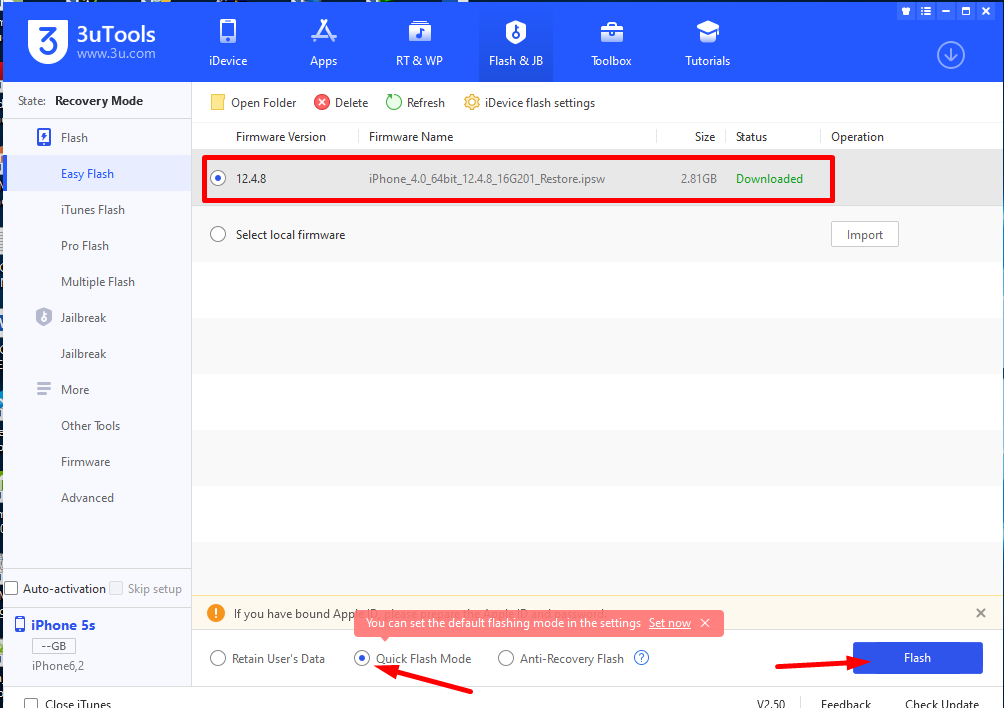Click the green Refresh icon
This screenshot has height=708, width=1004.
[394, 102]
